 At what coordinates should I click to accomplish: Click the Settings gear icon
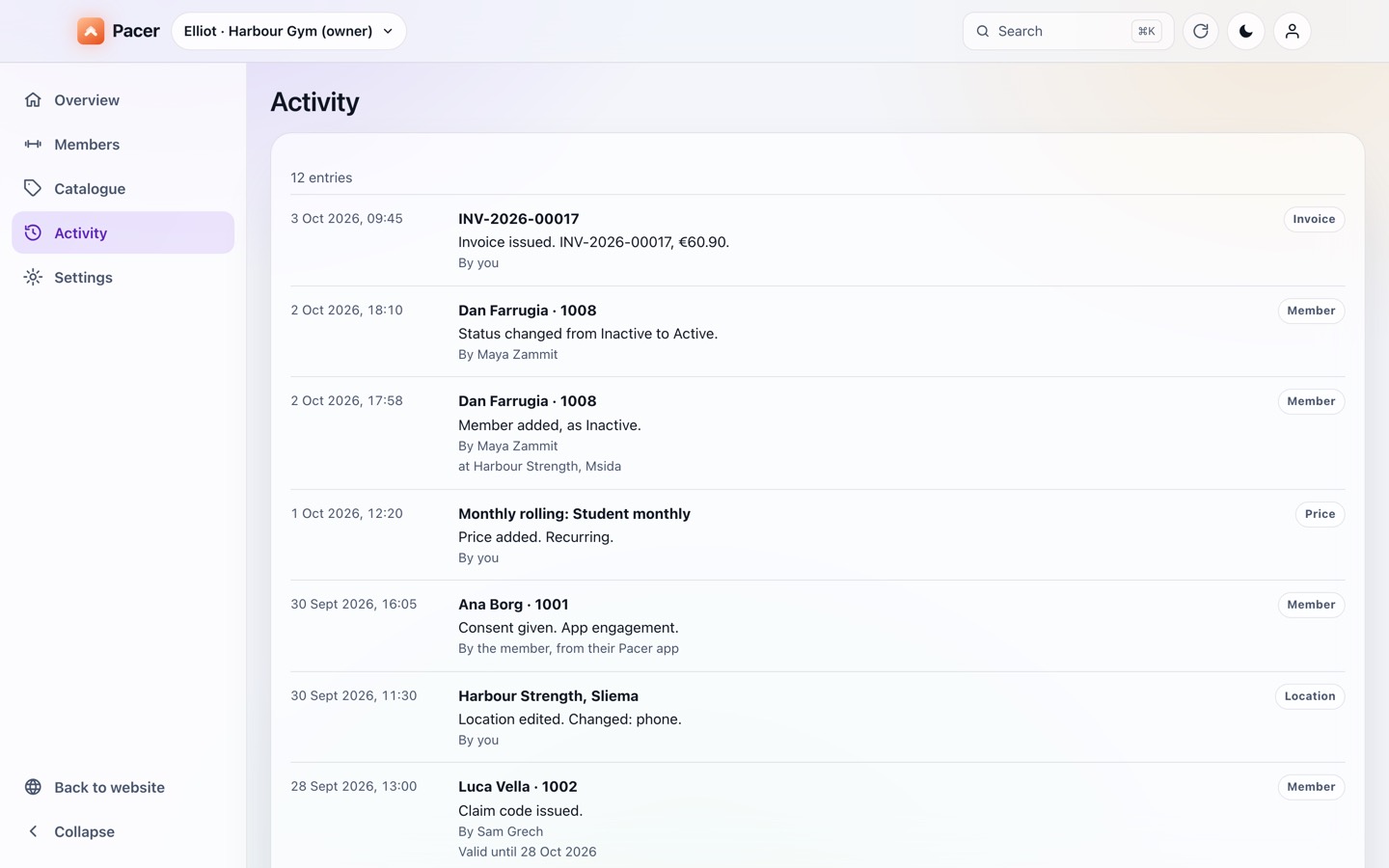[x=33, y=277]
